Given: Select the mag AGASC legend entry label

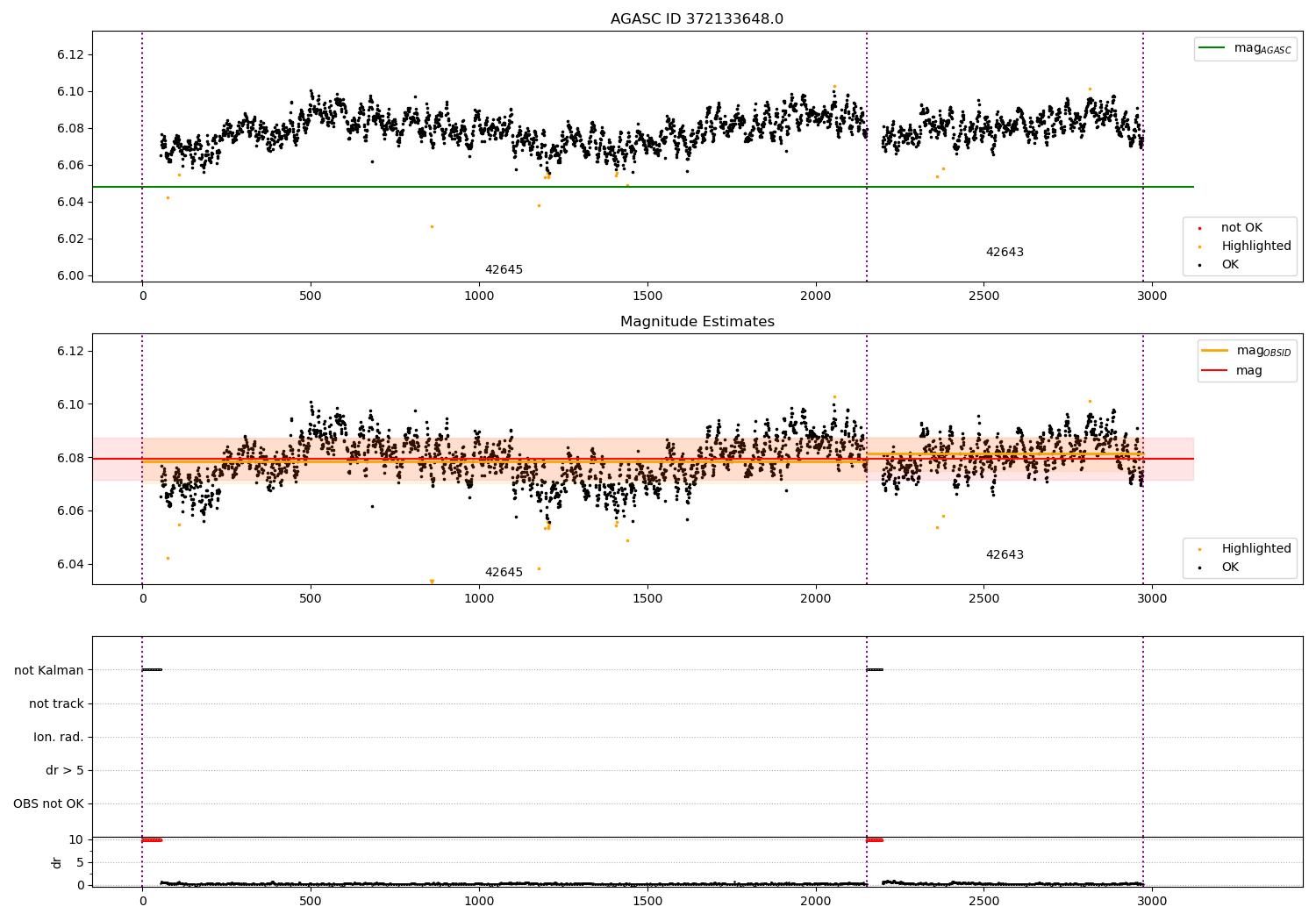Looking at the screenshot, I should click(x=1262, y=48).
